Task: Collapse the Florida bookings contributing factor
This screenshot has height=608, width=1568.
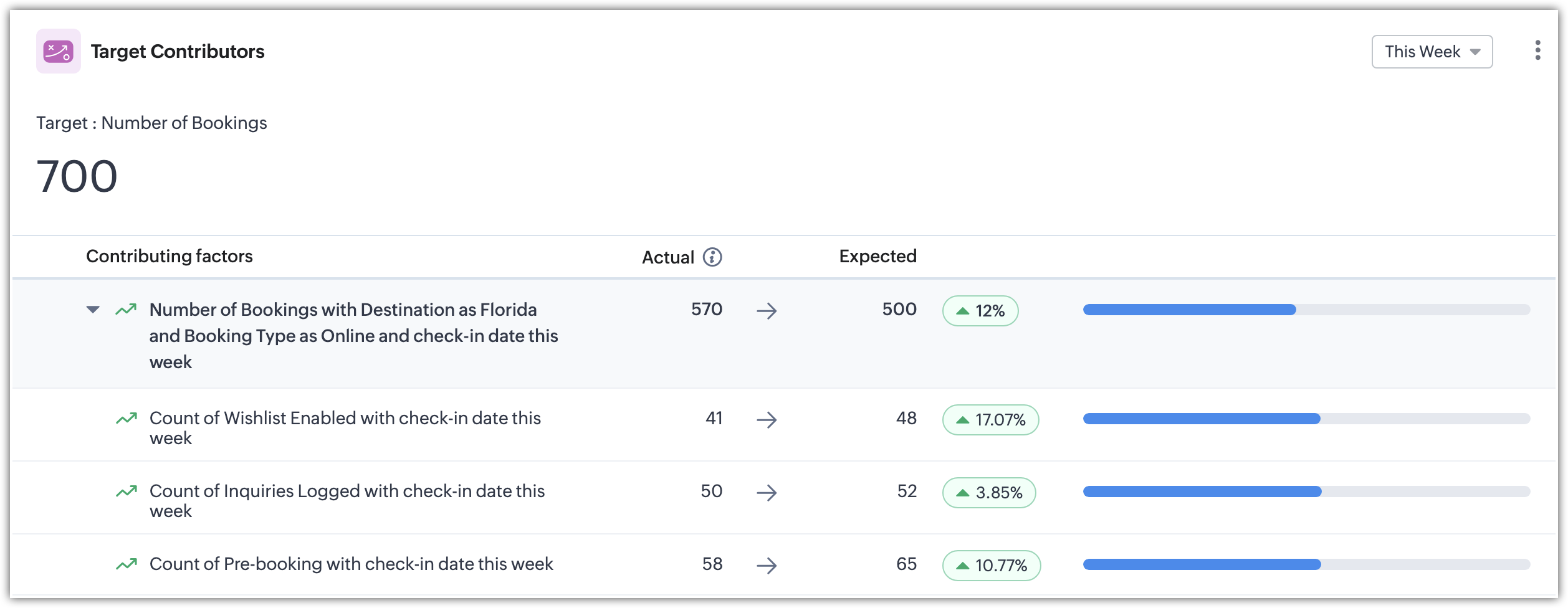Action: 93,310
